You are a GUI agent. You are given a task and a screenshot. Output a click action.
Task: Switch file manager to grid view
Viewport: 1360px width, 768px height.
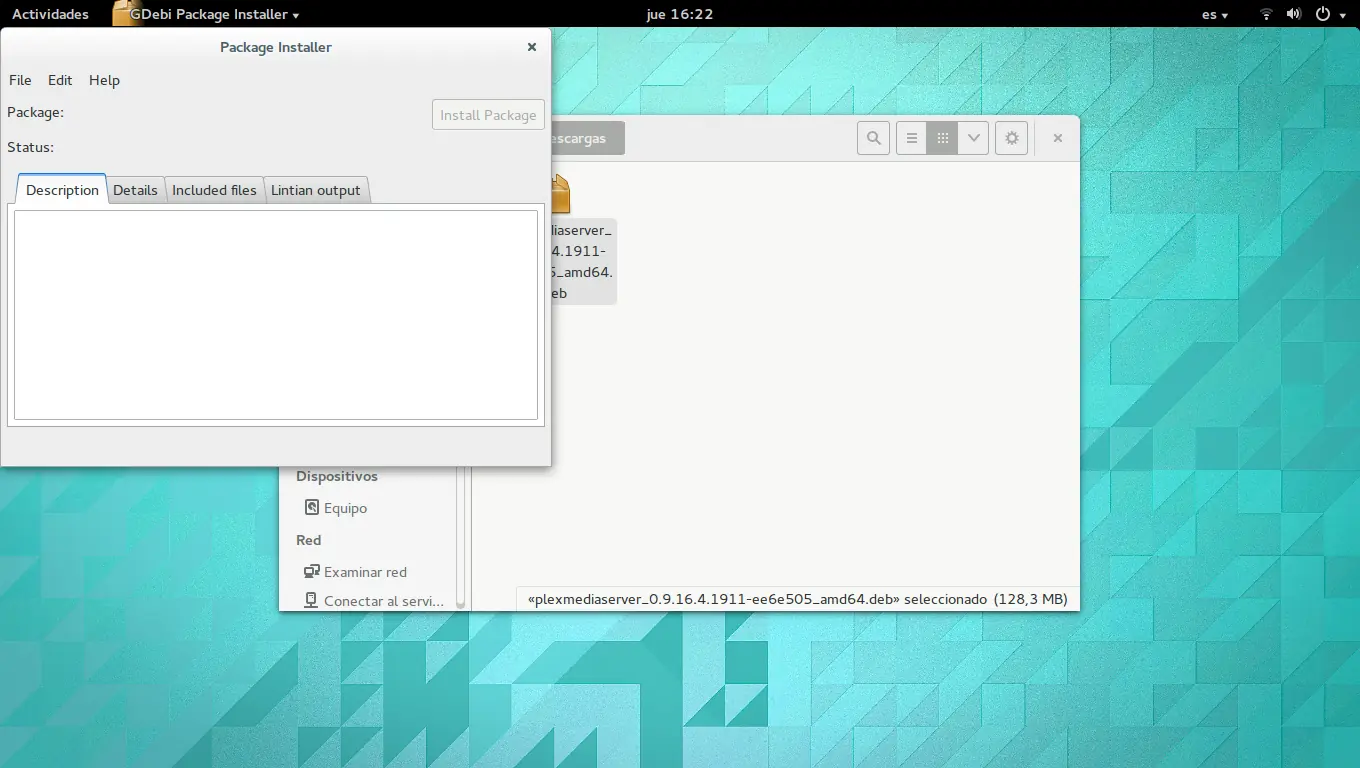942,138
